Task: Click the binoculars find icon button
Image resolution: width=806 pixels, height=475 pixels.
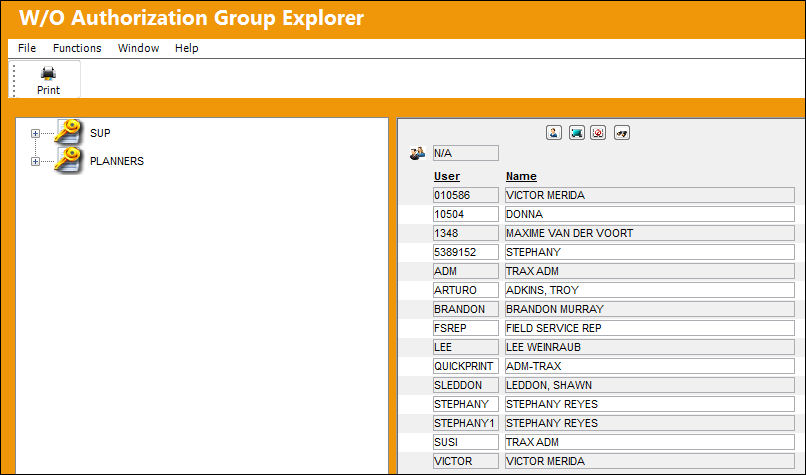Action: pos(621,133)
